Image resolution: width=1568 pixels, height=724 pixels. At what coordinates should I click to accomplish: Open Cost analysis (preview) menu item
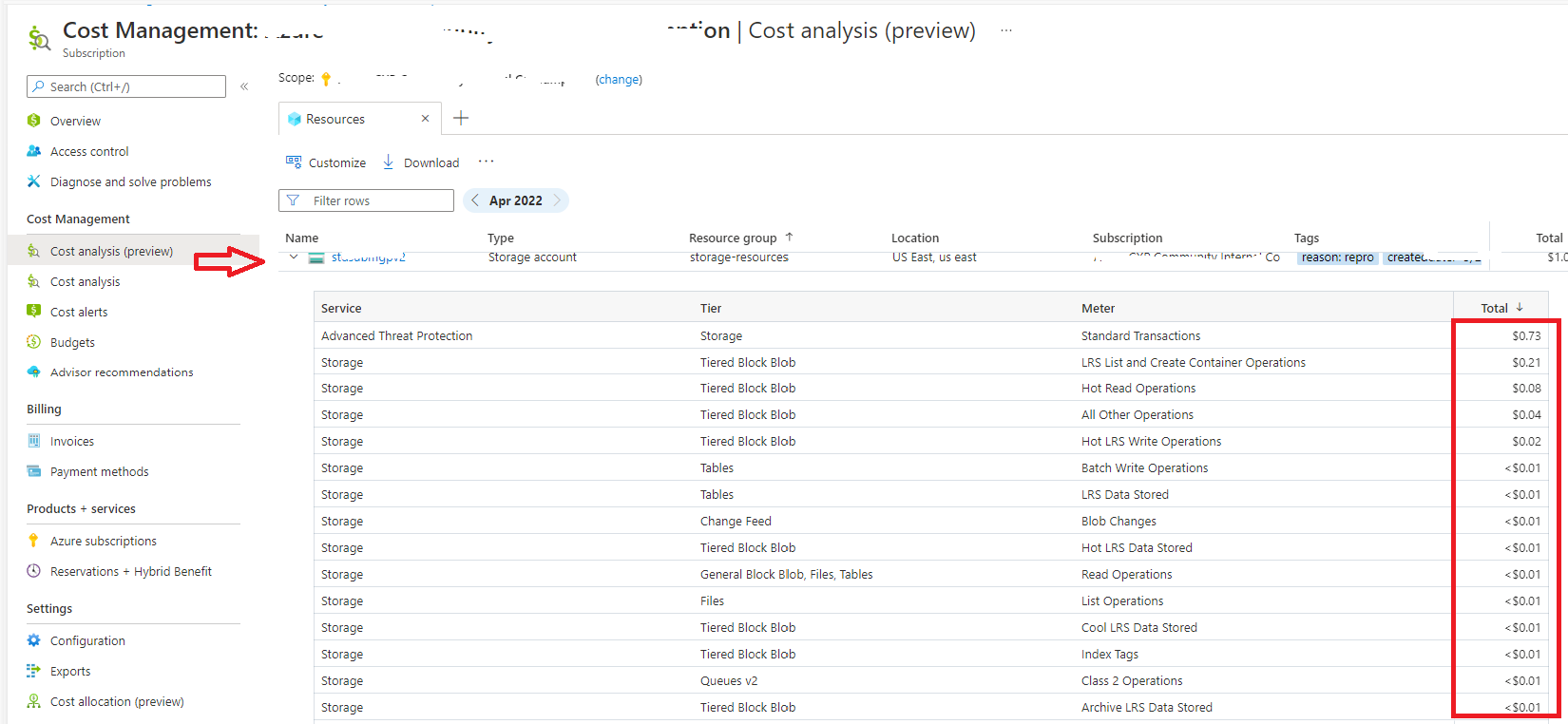click(111, 251)
